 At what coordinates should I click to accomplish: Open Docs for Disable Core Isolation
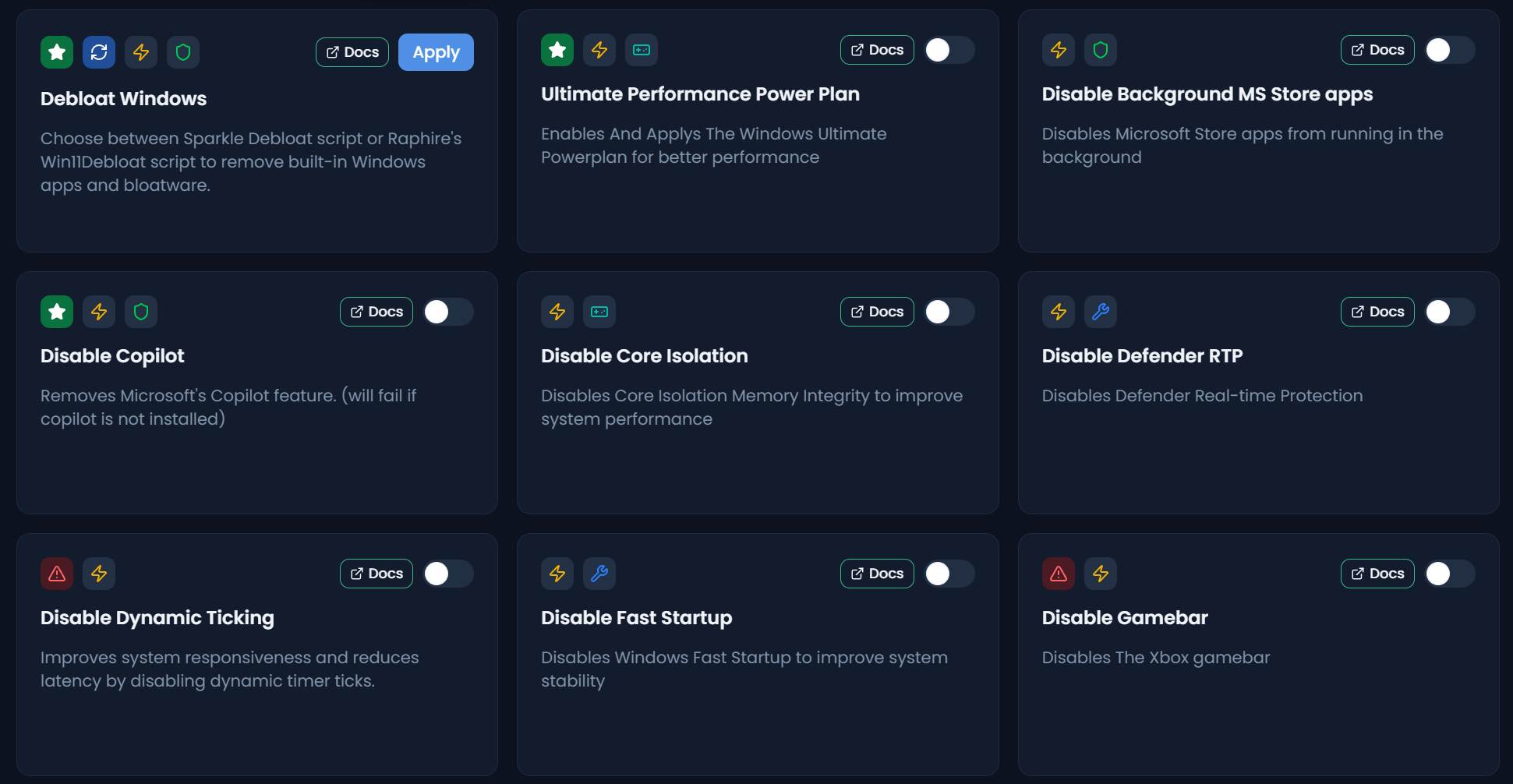click(877, 312)
